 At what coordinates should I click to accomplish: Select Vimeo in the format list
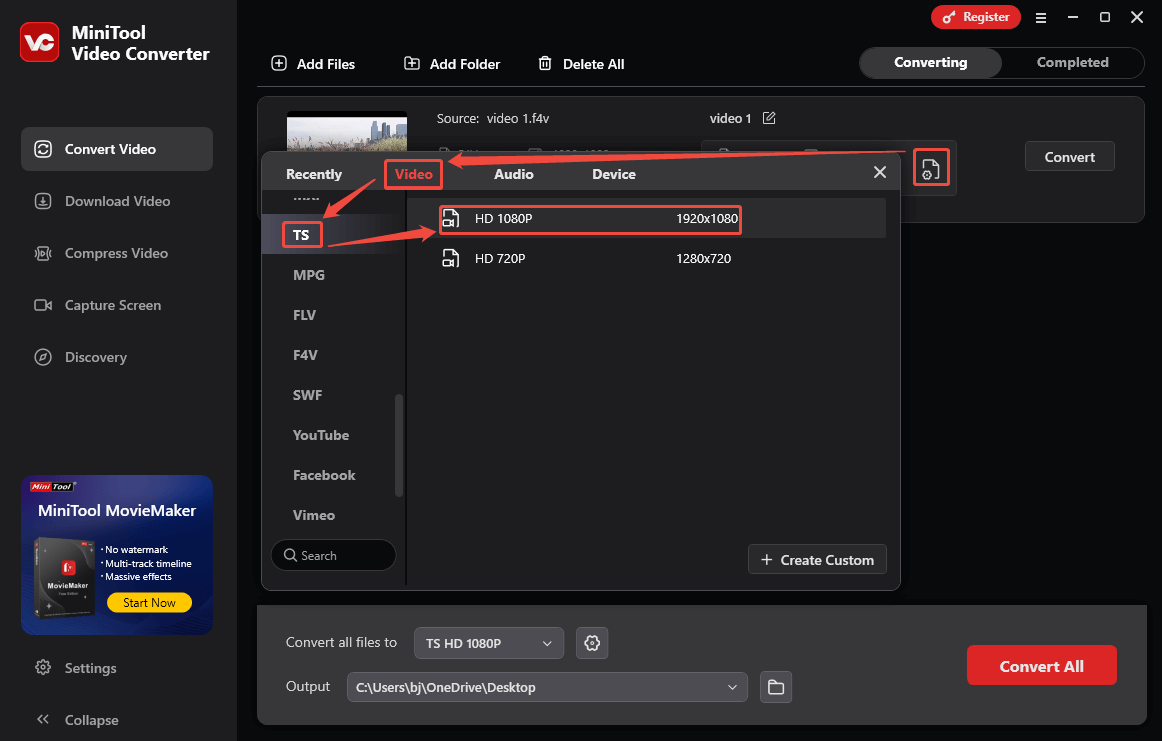(313, 515)
